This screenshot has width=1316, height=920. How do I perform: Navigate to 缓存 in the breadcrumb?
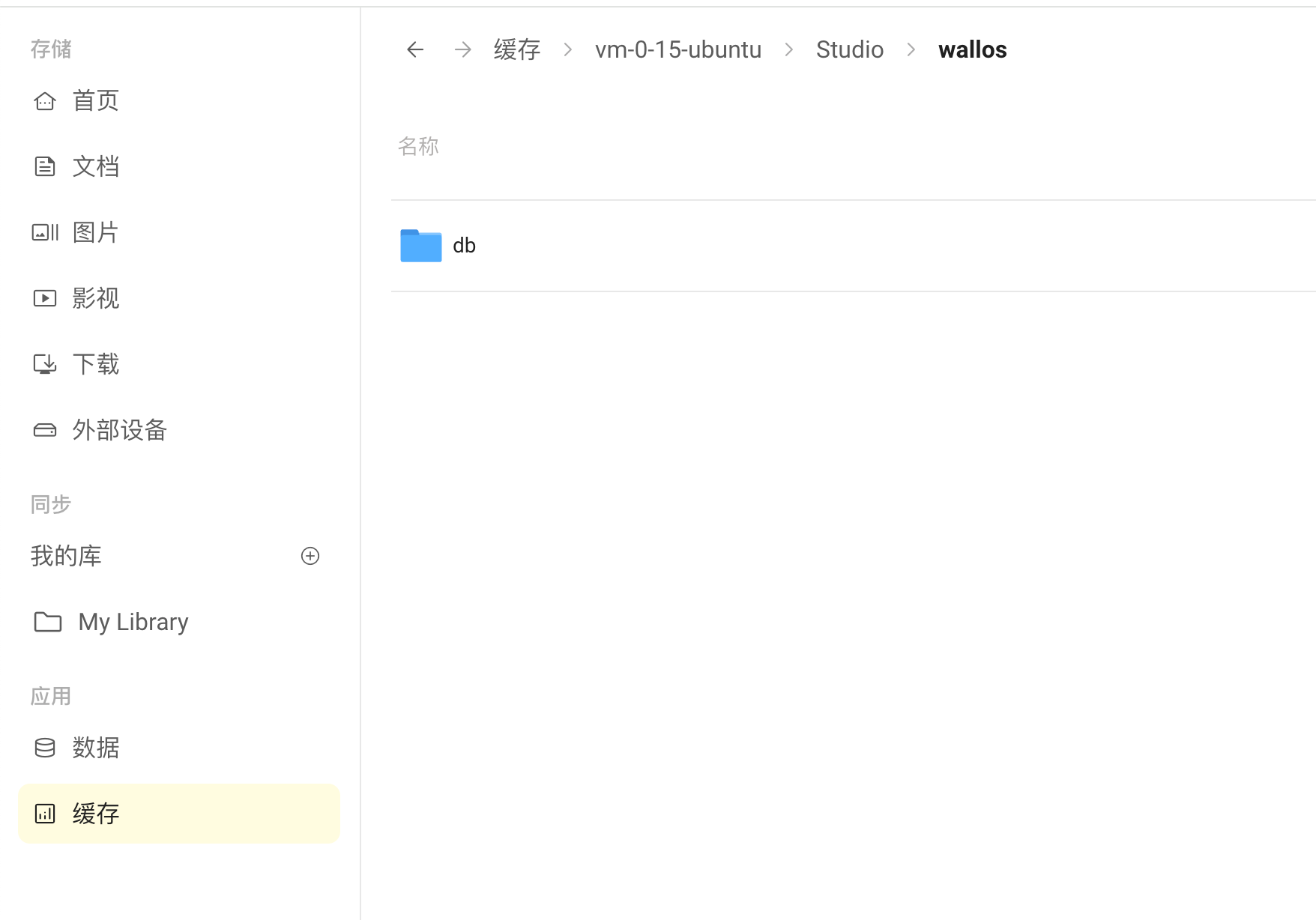click(x=517, y=49)
